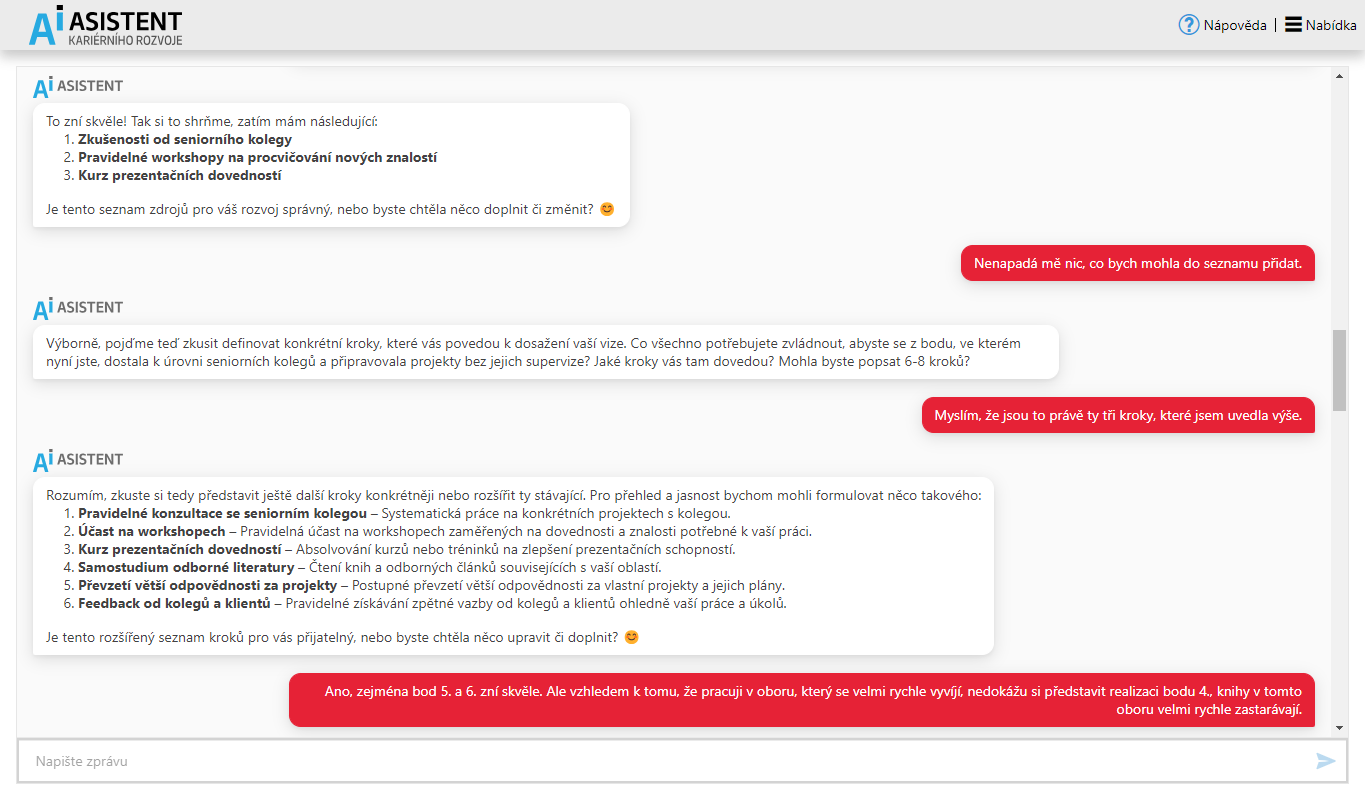Open the Nápověda help link text
Image resolution: width=1365 pixels, height=800 pixels.
click(x=1235, y=25)
